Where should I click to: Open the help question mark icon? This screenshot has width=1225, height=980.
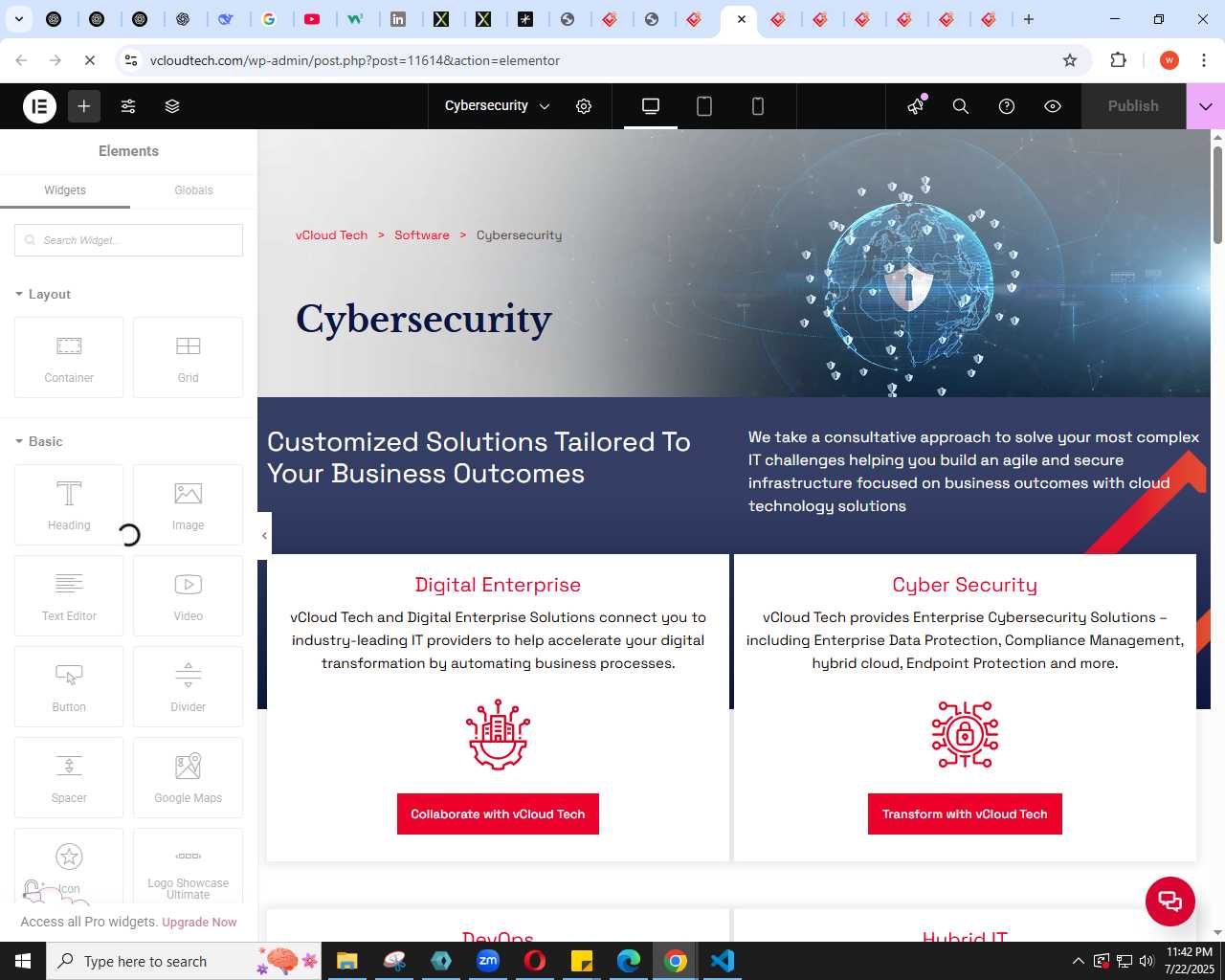coord(1007,106)
